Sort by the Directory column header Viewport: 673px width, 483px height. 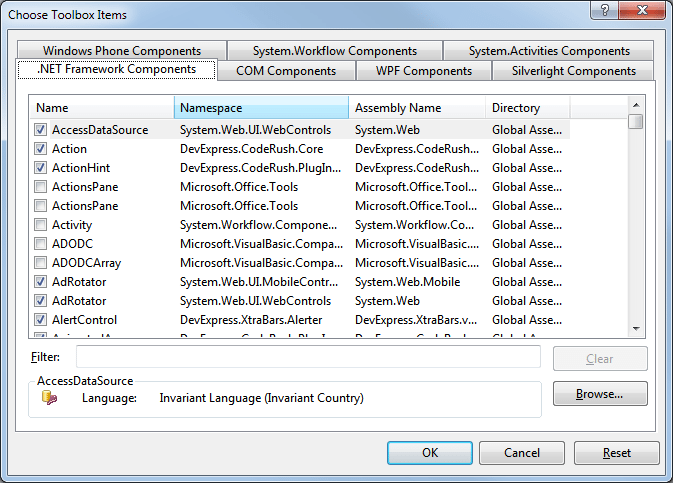click(528, 107)
